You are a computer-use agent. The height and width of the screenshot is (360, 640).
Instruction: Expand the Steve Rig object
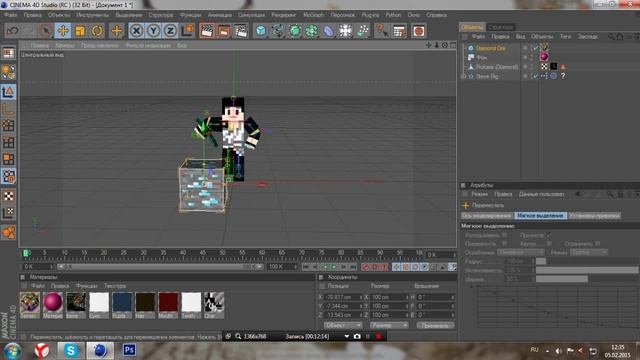pyautogui.click(x=463, y=76)
